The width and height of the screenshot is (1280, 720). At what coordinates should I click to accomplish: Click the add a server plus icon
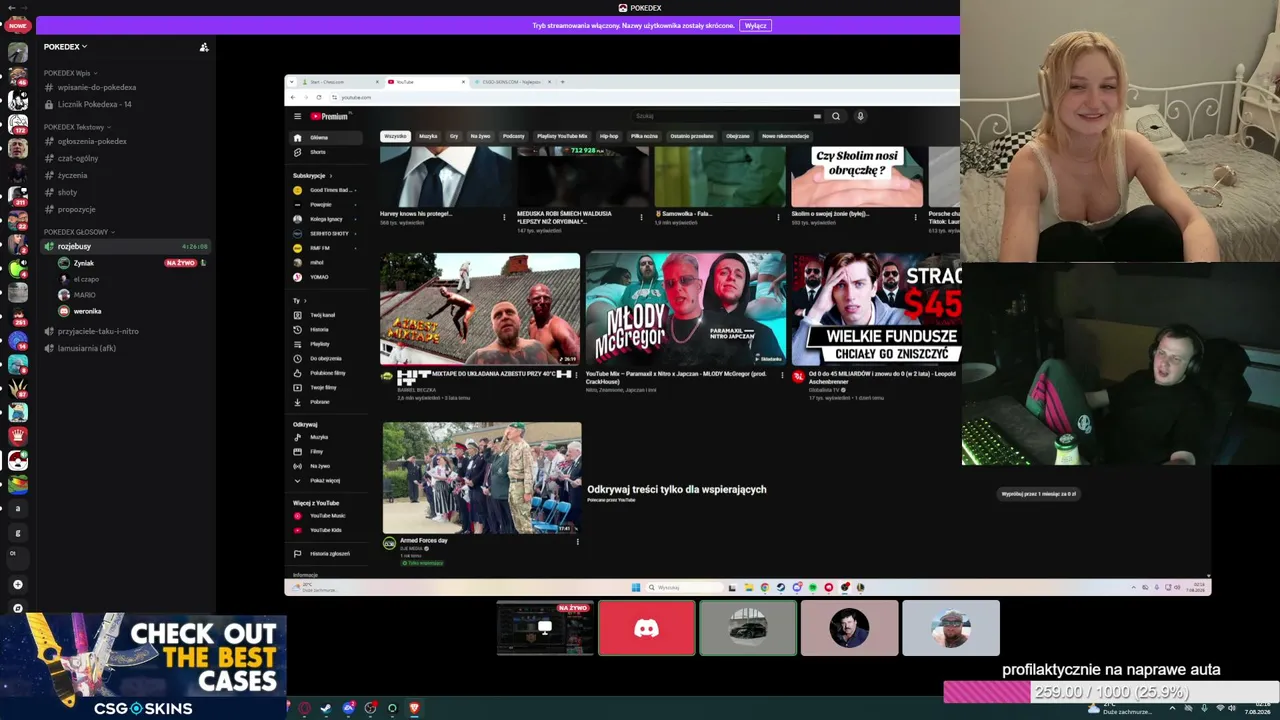pos(17,584)
